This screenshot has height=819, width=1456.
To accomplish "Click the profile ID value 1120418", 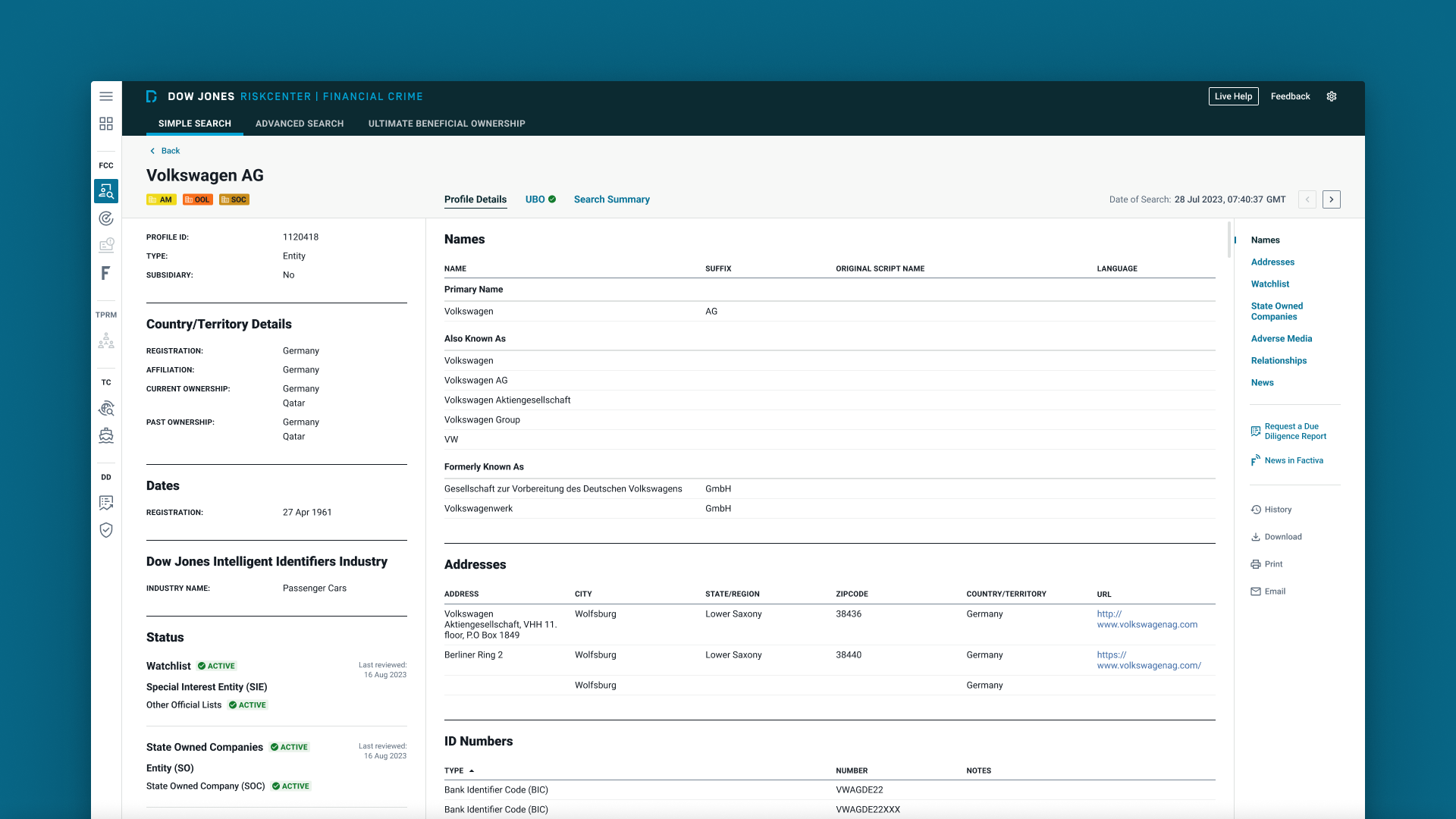I will 300,237.
